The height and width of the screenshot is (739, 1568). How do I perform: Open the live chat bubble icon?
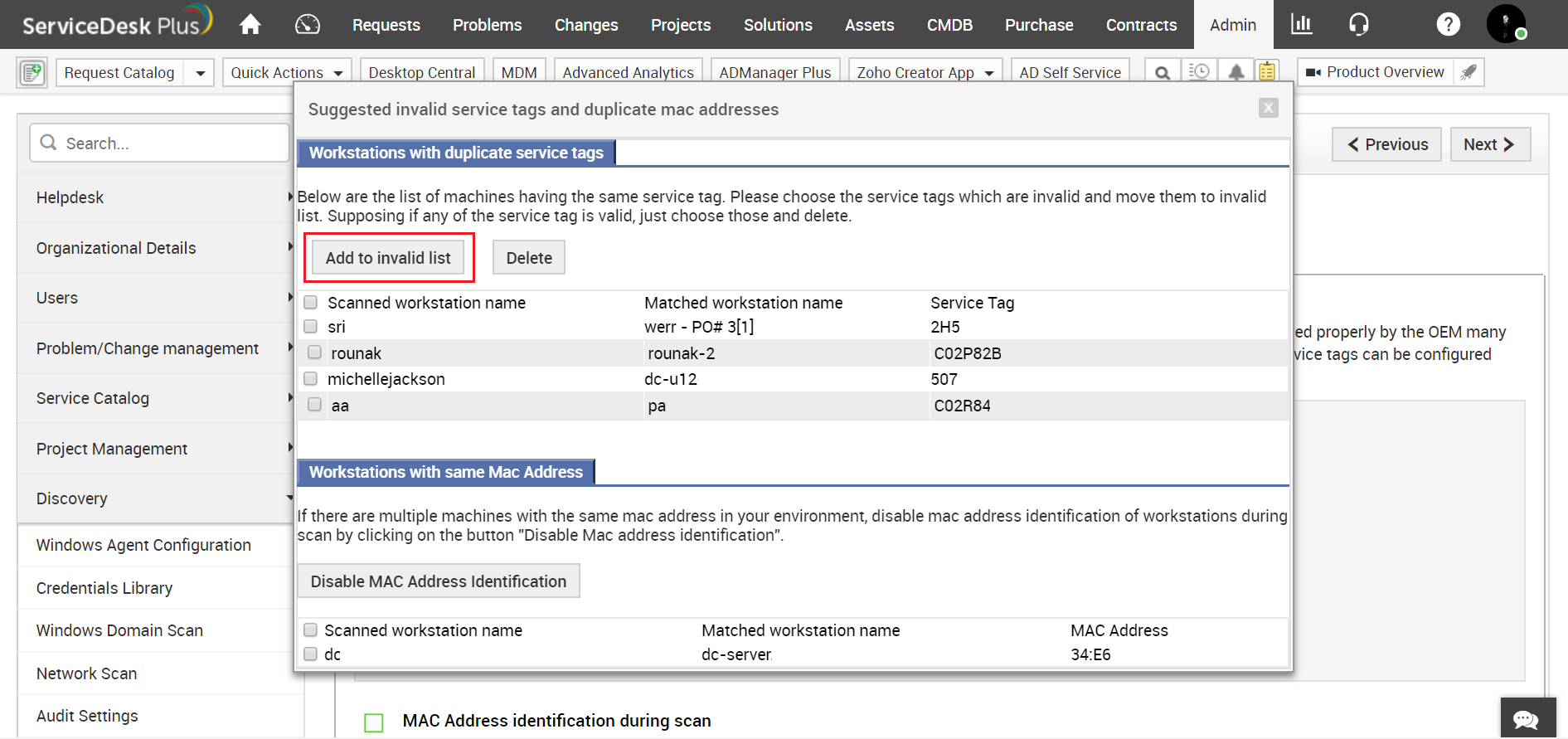coord(1526,718)
